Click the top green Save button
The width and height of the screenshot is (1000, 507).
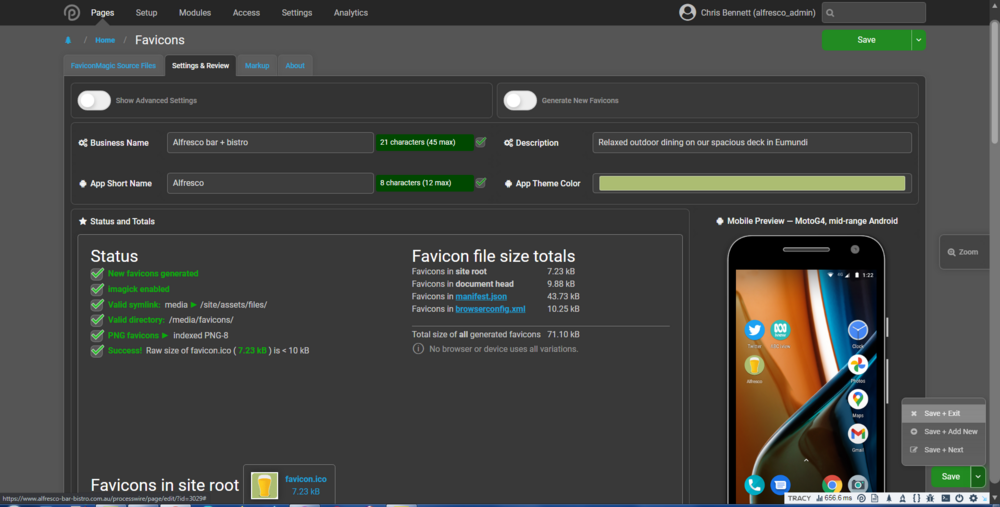tap(866, 40)
